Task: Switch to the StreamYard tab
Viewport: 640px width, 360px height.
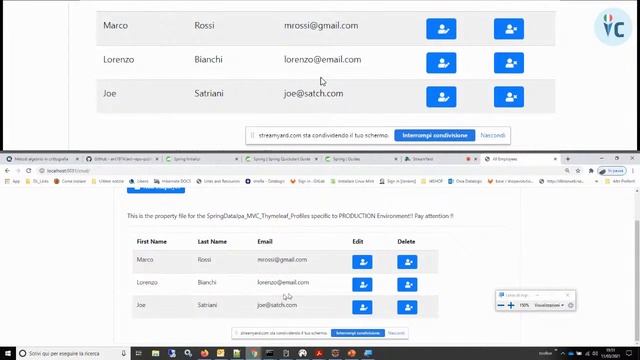Action: point(440,159)
